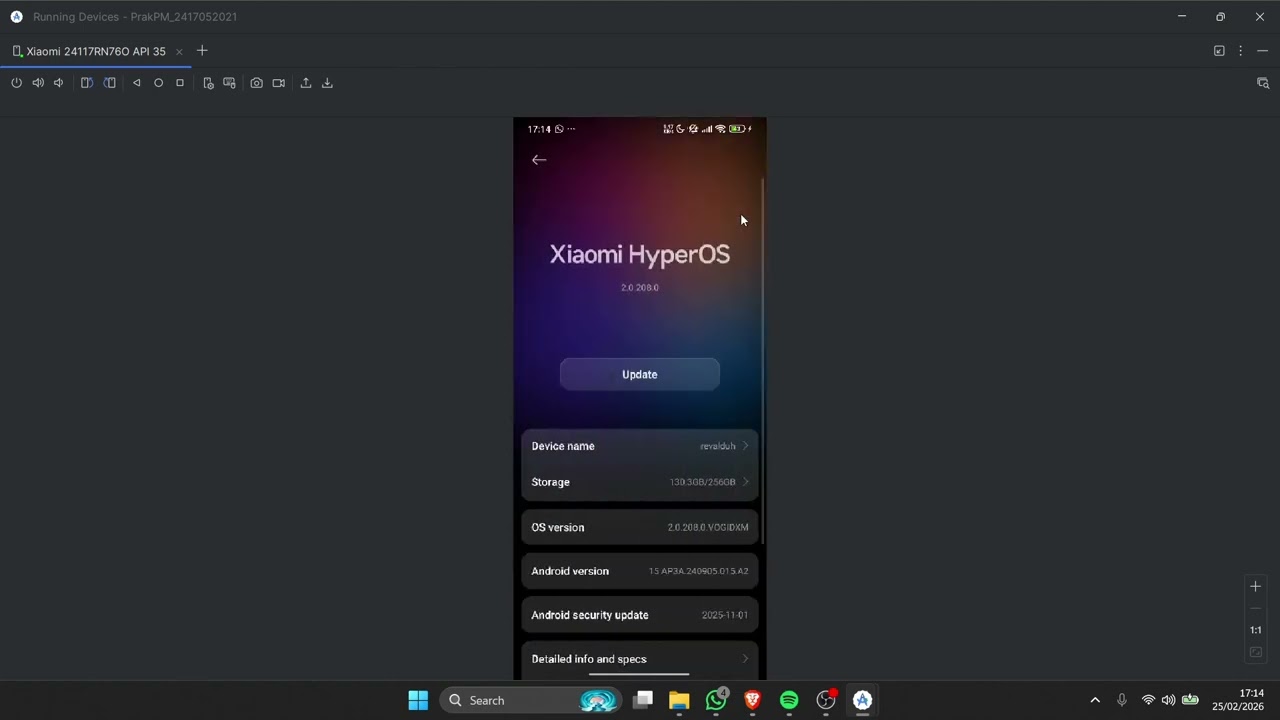1280x720 pixels.
Task: Set zoom to 1:1 actual size
Action: (1256, 630)
